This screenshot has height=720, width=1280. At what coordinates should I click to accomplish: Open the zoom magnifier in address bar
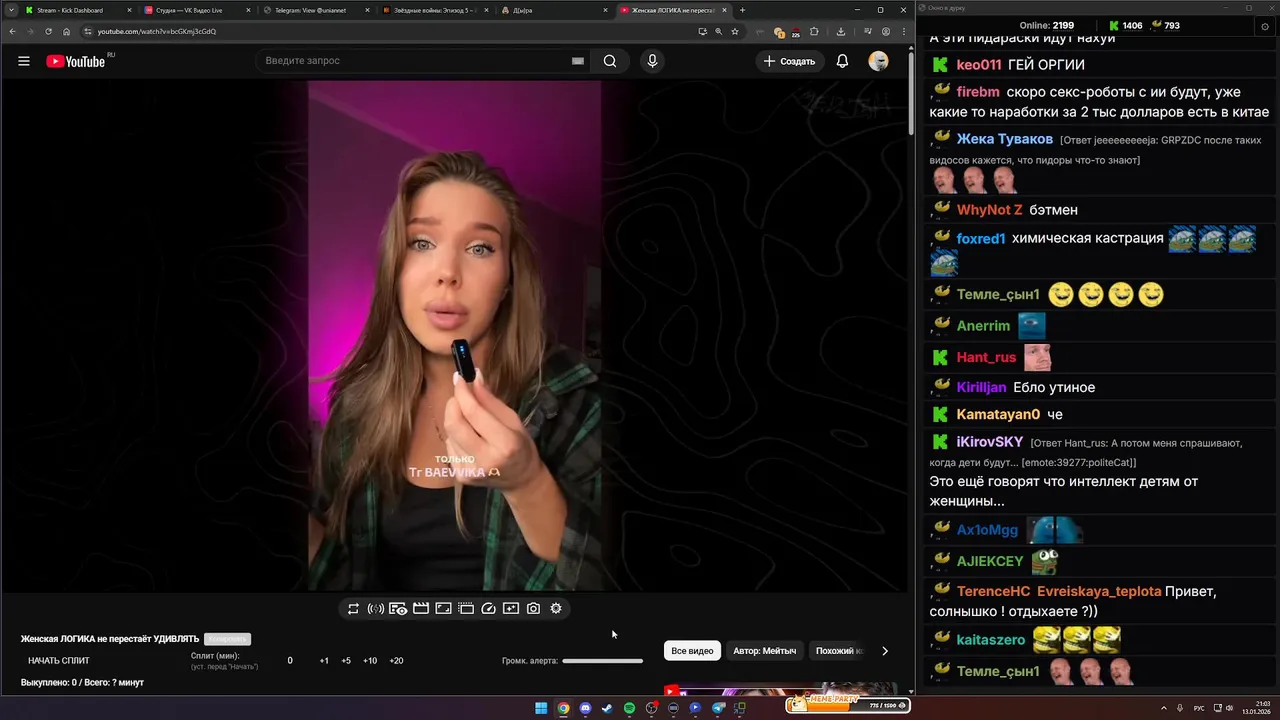(x=718, y=31)
